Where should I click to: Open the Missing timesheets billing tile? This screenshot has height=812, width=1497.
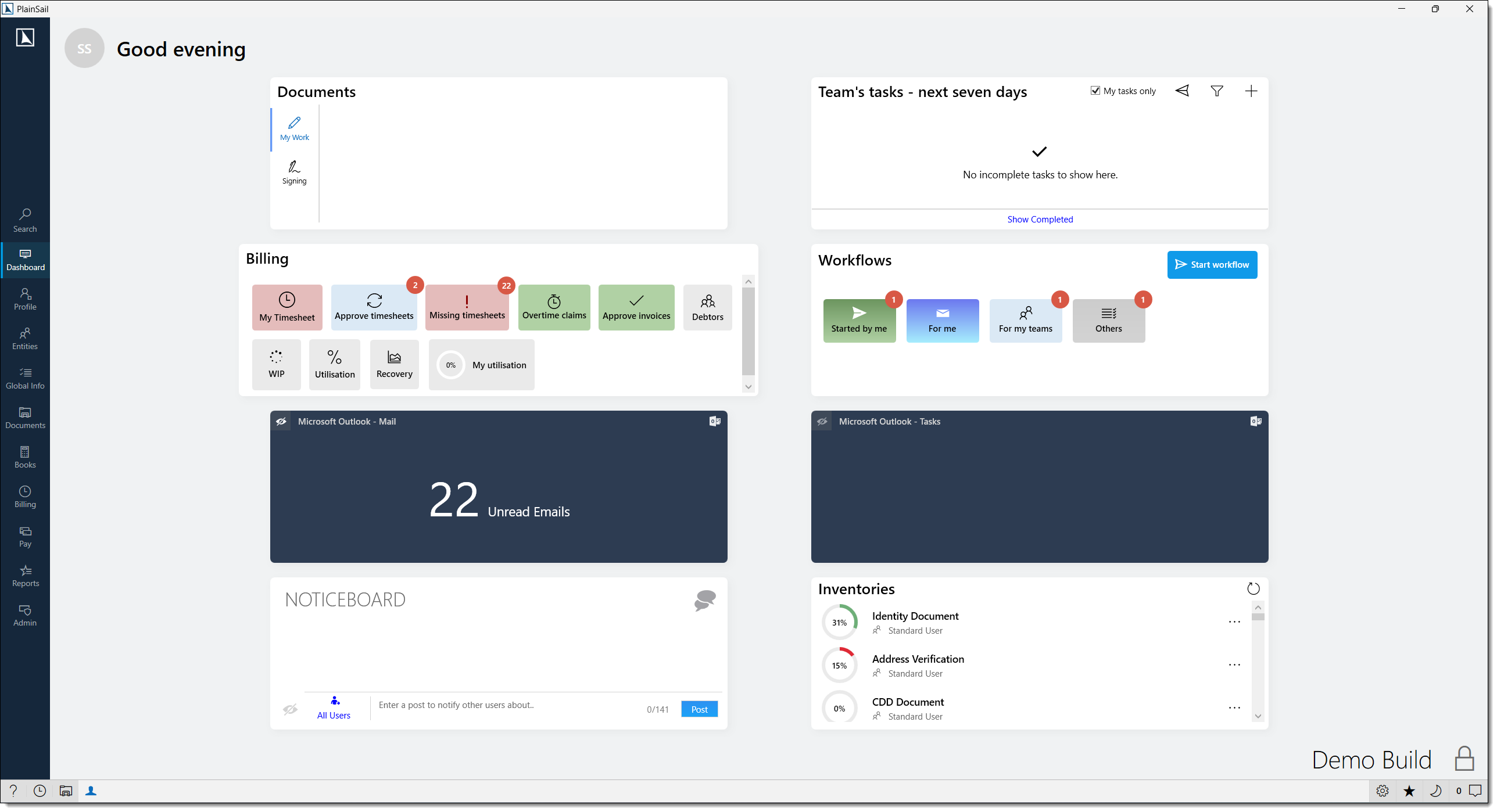(467, 307)
